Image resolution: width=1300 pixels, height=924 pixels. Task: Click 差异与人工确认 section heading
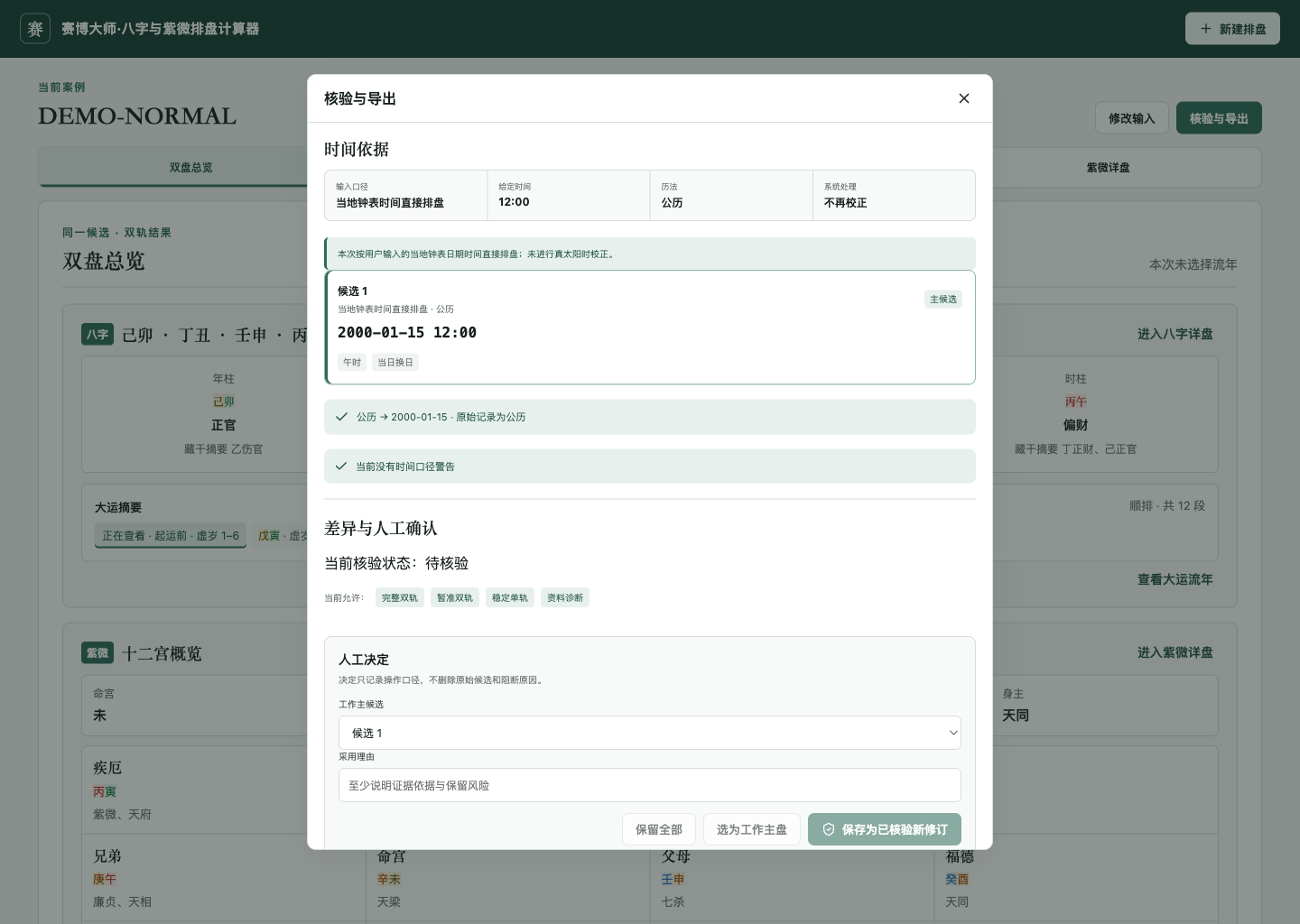coord(380,529)
